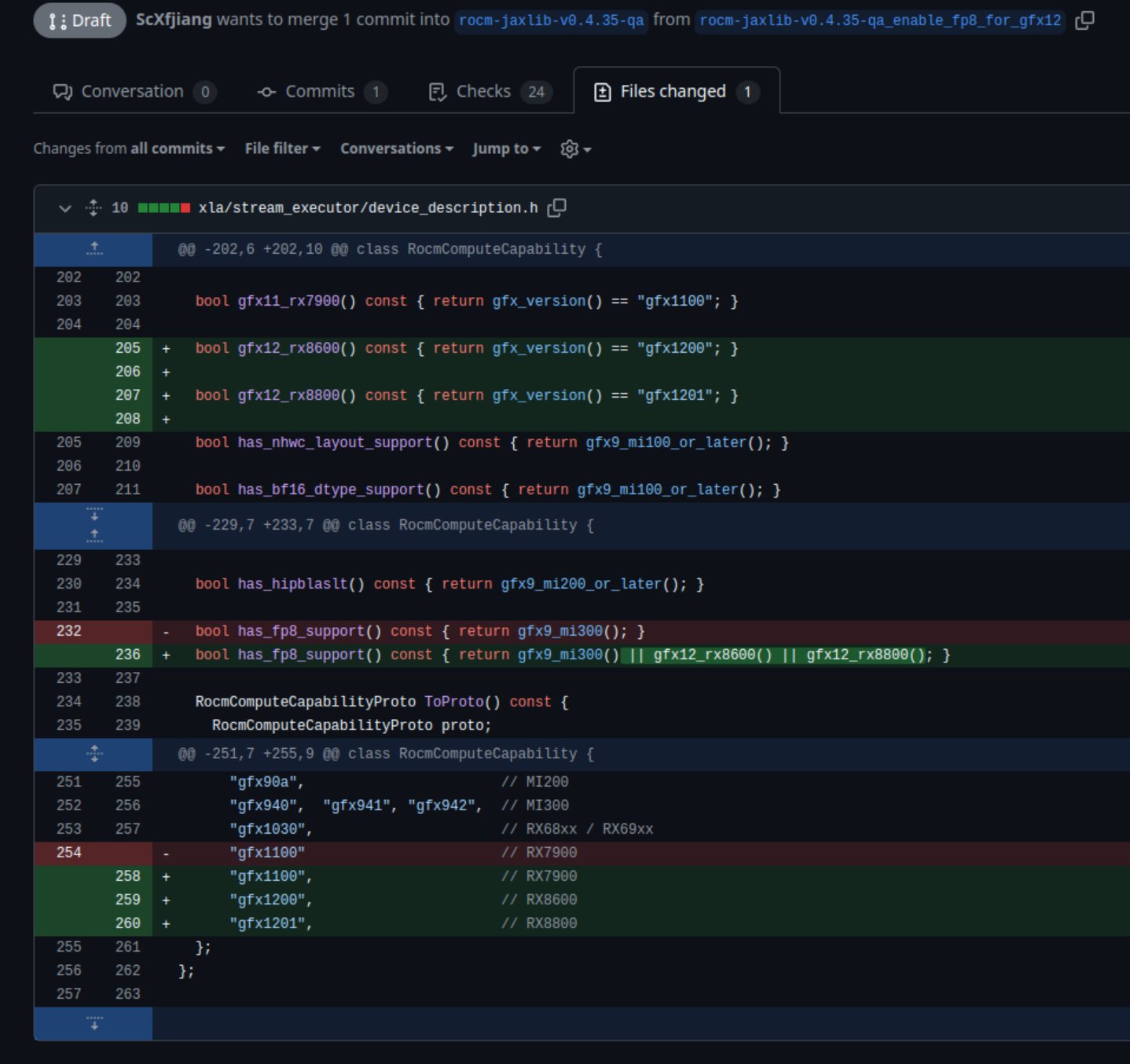The height and width of the screenshot is (1064, 1130).
Task: Open the Conversation tab
Action: coord(134,91)
